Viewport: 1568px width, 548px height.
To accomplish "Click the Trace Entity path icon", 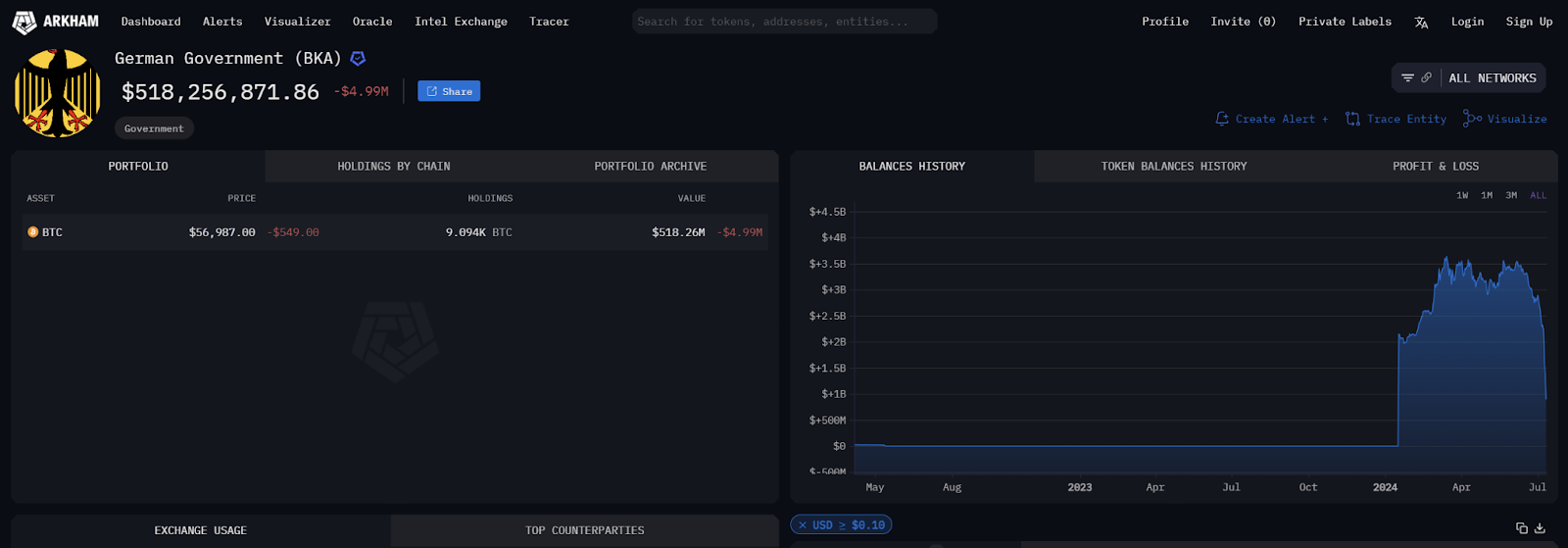I will [x=1352, y=119].
